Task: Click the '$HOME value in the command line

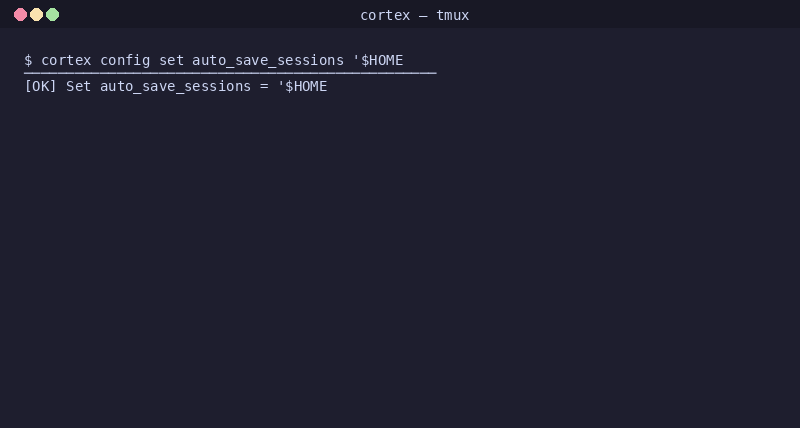Action: coord(378,60)
